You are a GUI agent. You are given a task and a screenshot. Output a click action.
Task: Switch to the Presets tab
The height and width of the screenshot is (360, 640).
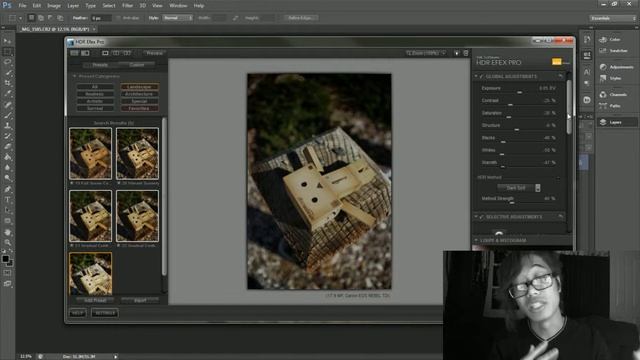100,65
